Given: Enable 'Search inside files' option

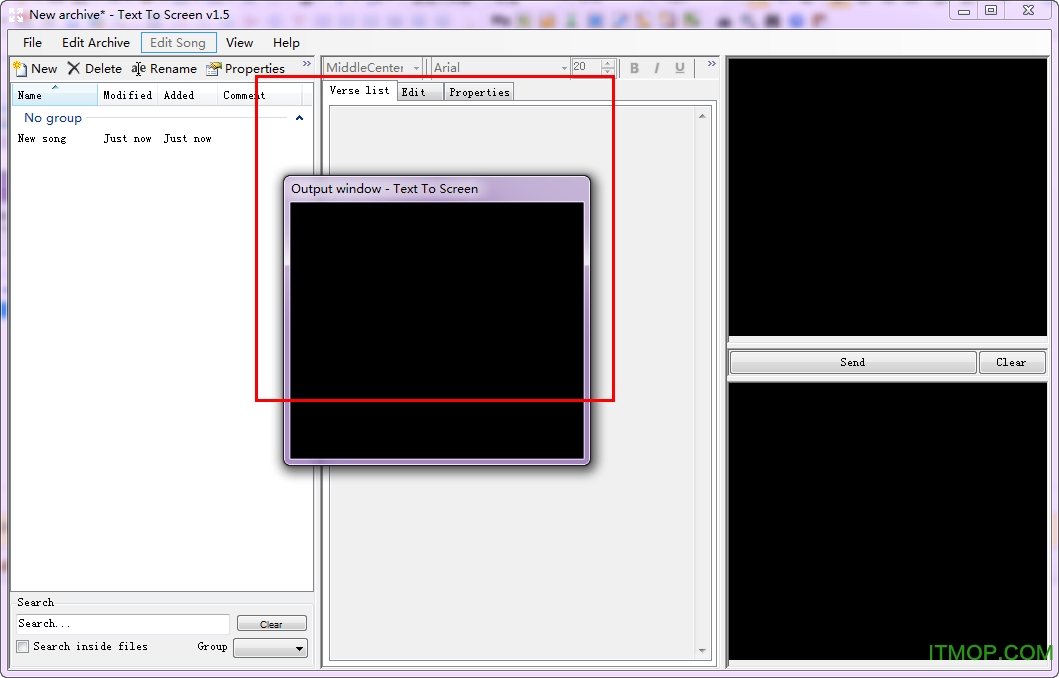Looking at the screenshot, I should pyautogui.click(x=23, y=647).
